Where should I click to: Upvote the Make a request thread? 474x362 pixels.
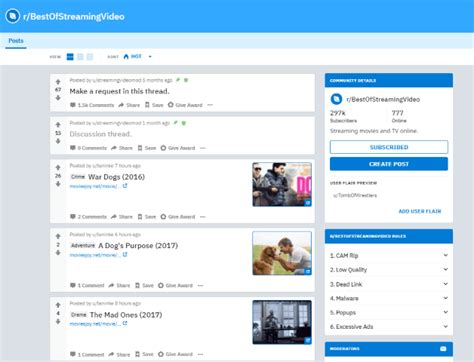point(58,82)
